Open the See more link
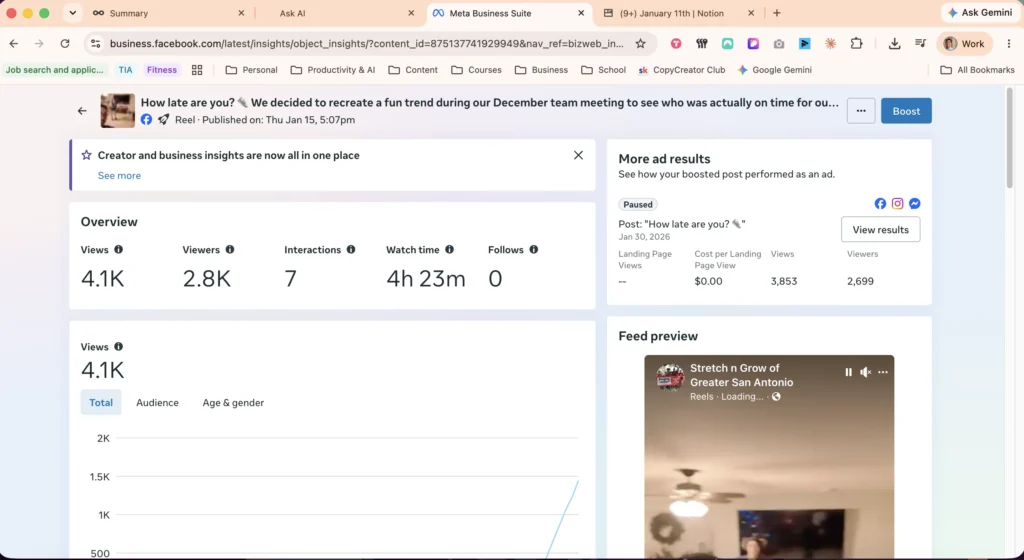 (119, 176)
